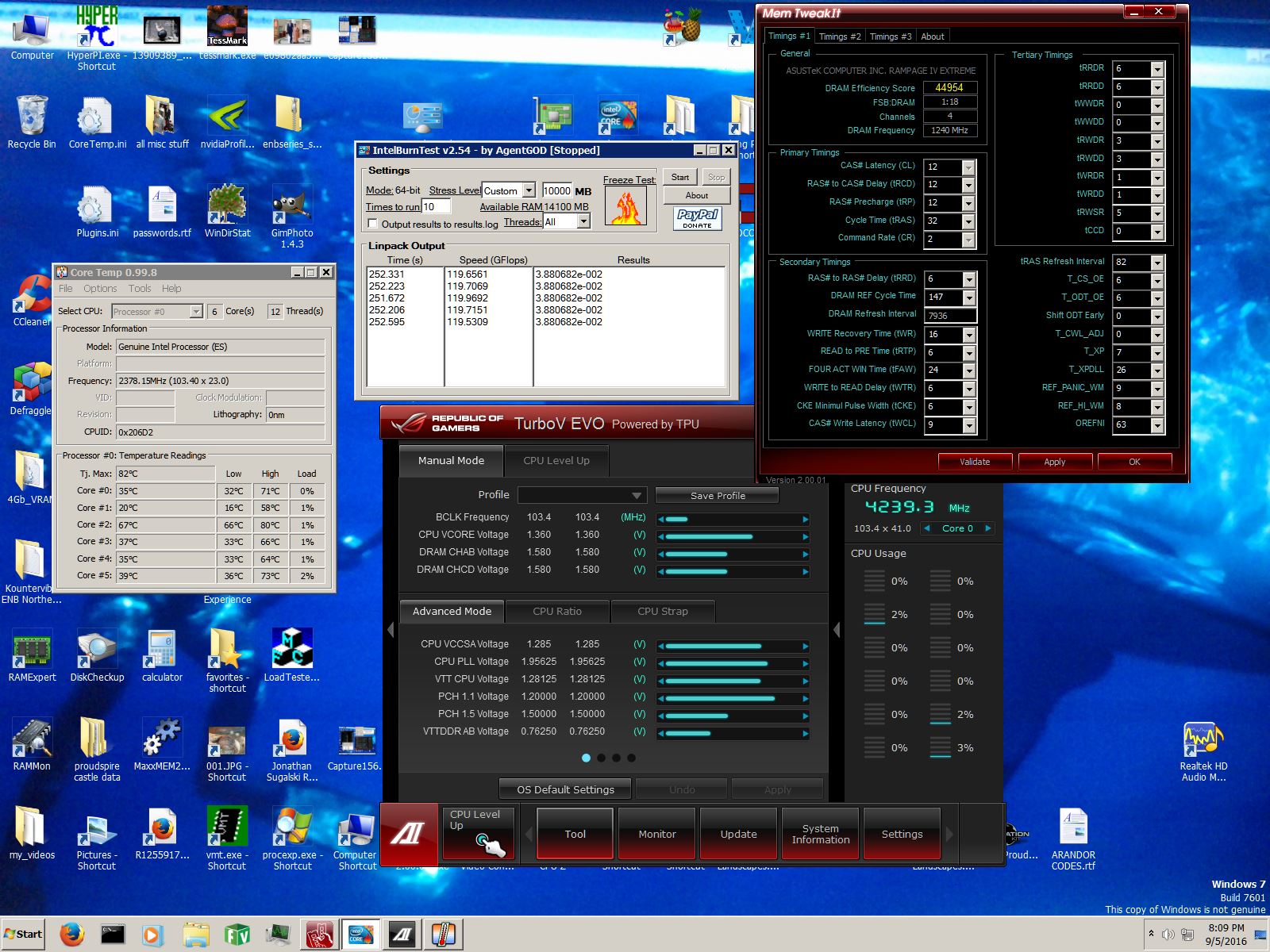Adjust the CPU VCORE Voltage slider
This screenshot has height=952, width=1270.
(x=733, y=536)
